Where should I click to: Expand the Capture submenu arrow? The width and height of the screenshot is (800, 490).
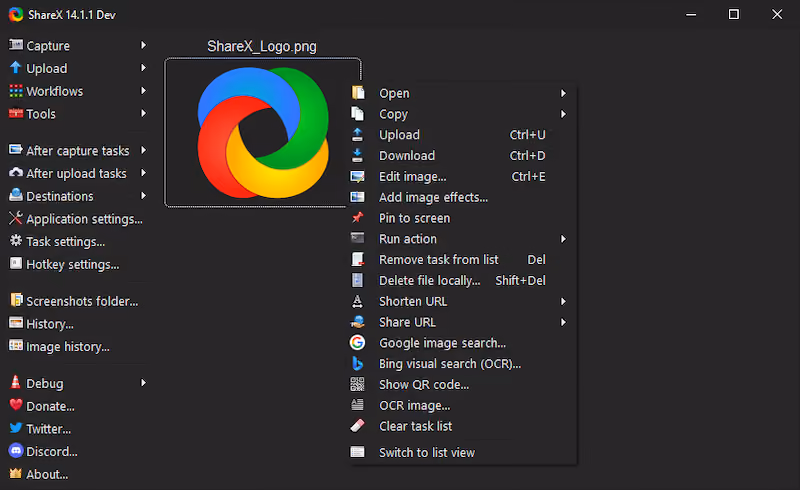[x=143, y=45]
